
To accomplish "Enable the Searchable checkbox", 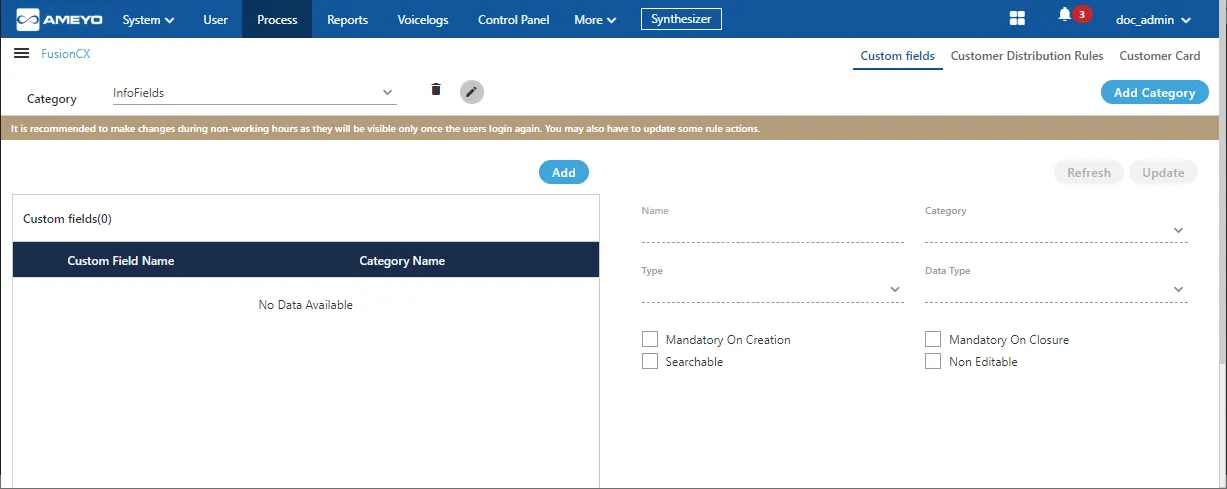I will pyautogui.click(x=650, y=361).
